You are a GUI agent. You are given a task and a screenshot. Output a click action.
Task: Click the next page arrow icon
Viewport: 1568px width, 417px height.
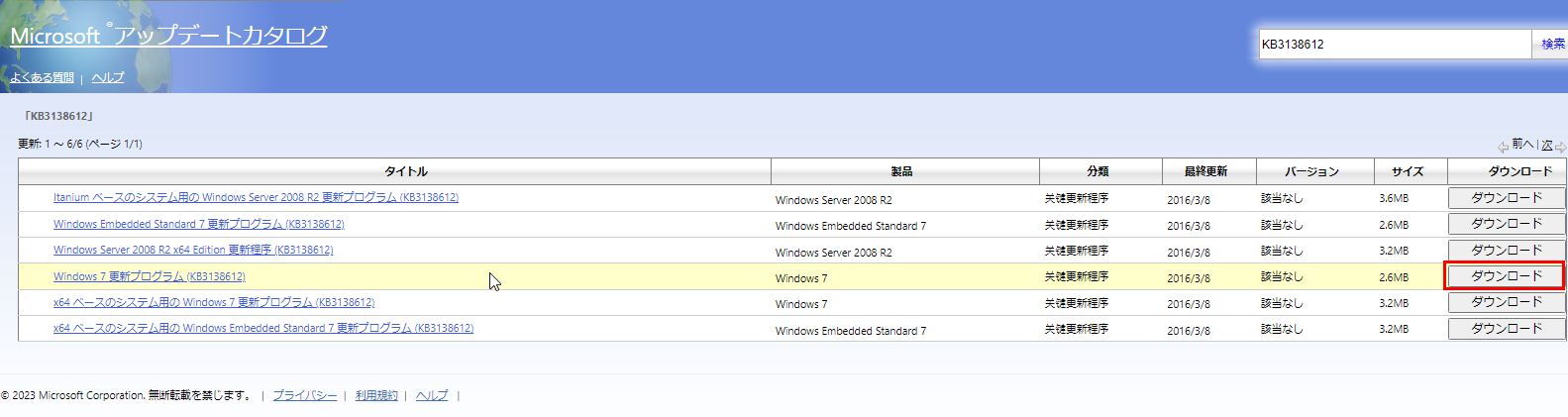(1561, 147)
